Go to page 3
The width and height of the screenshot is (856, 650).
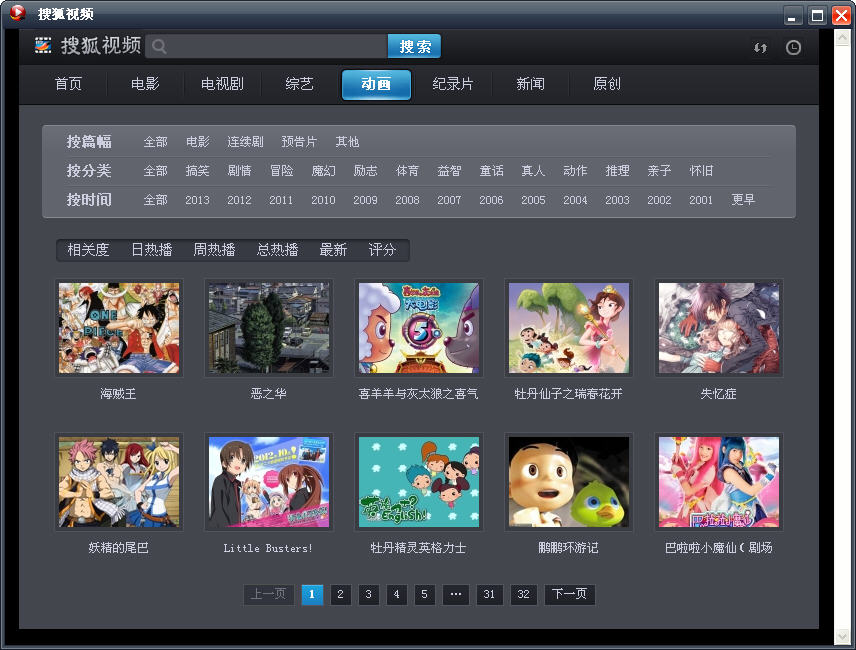coord(368,594)
